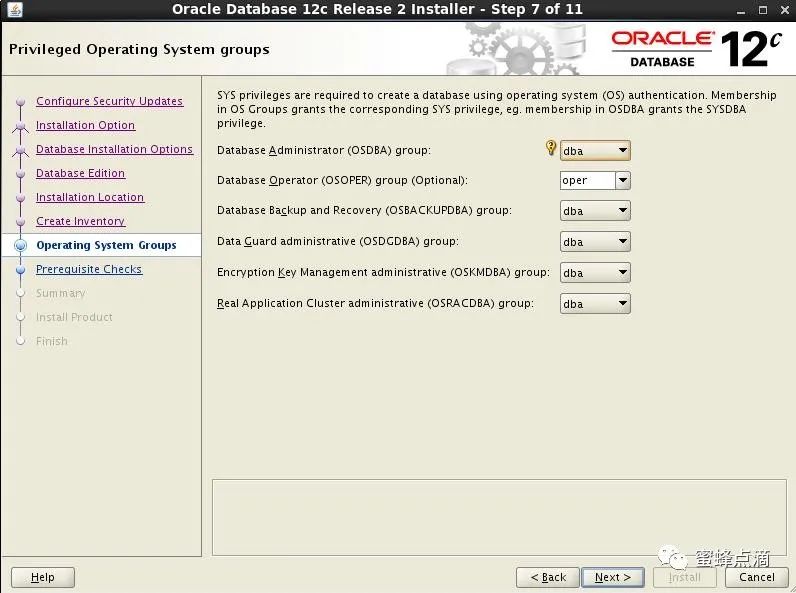Open the OSDGDBA group dropdown
The width and height of the screenshot is (796, 593).
tap(595, 242)
